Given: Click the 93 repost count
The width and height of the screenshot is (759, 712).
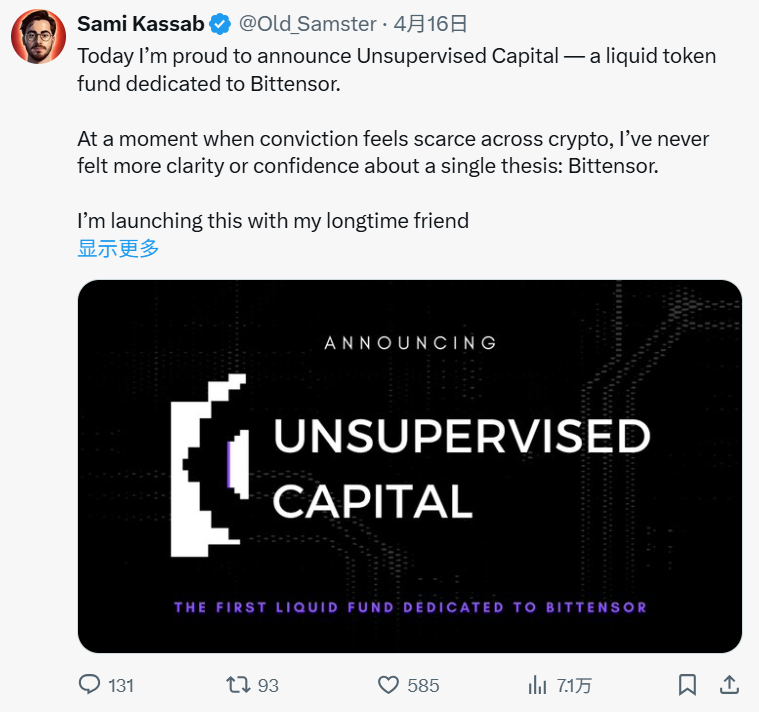Looking at the screenshot, I should click(x=268, y=686).
